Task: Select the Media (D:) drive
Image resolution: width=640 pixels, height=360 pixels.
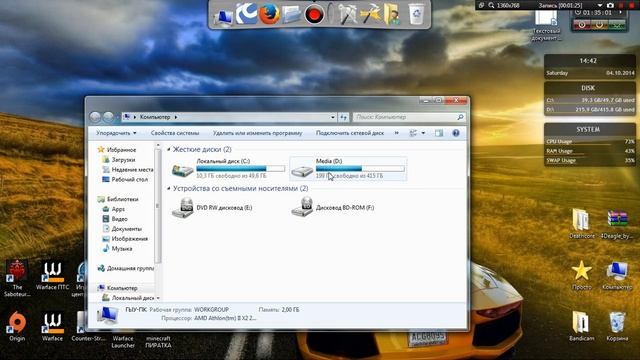Action: click(348, 168)
